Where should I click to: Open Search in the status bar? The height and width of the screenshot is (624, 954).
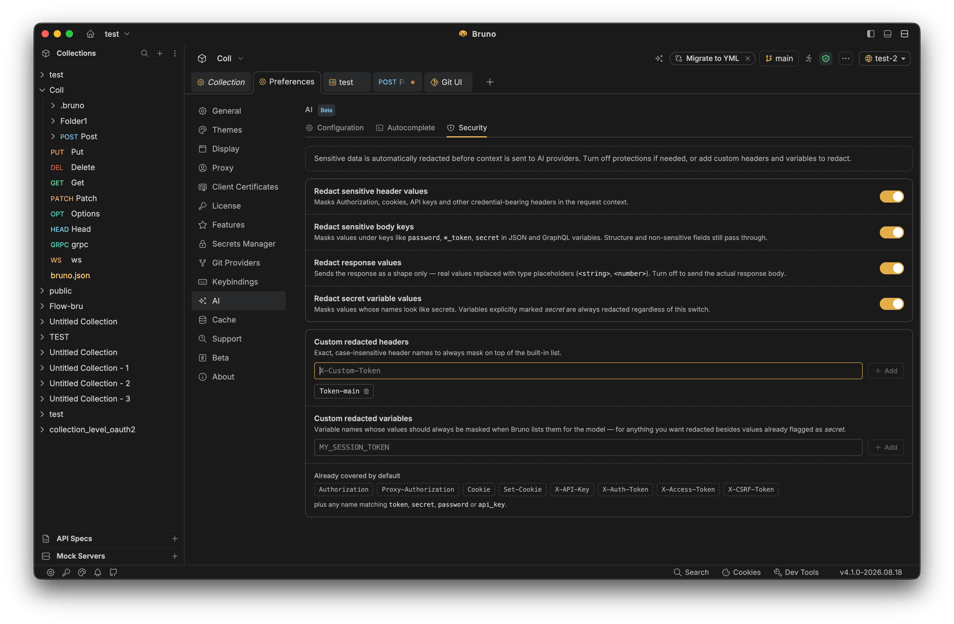pos(691,572)
